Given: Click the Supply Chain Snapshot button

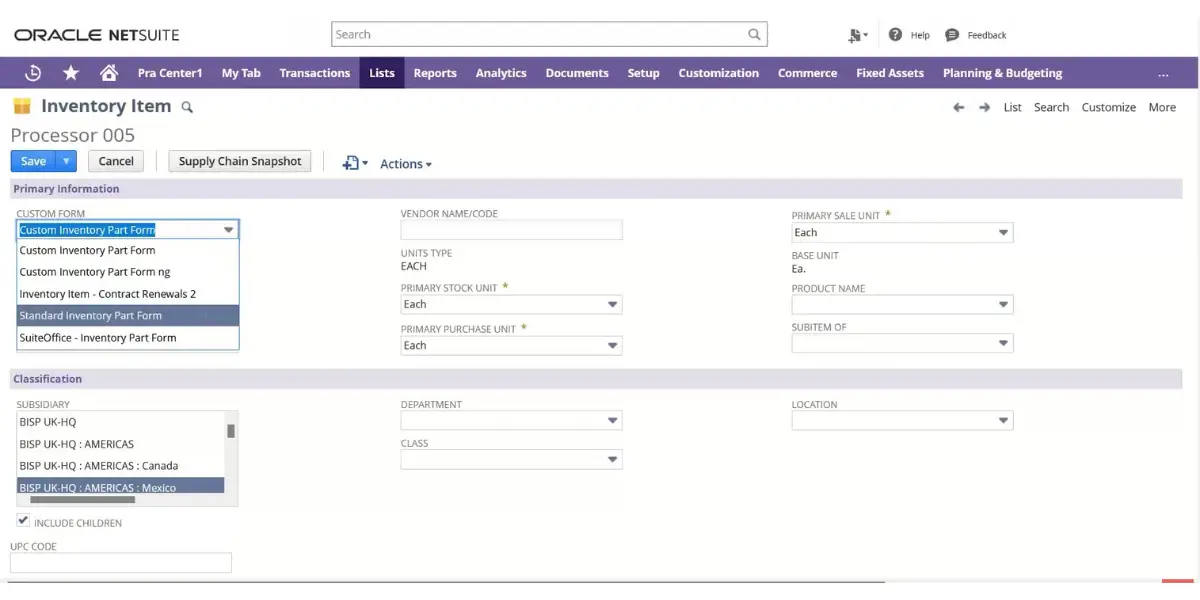Looking at the screenshot, I should pos(240,161).
